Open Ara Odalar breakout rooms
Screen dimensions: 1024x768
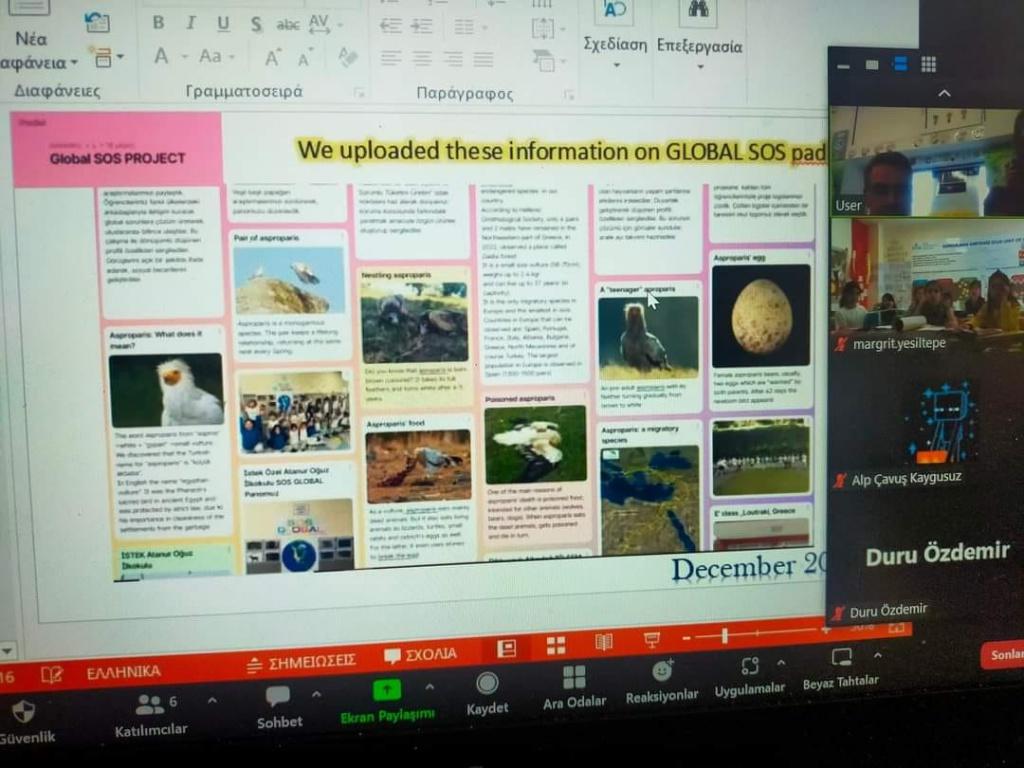tap(574, 678)
